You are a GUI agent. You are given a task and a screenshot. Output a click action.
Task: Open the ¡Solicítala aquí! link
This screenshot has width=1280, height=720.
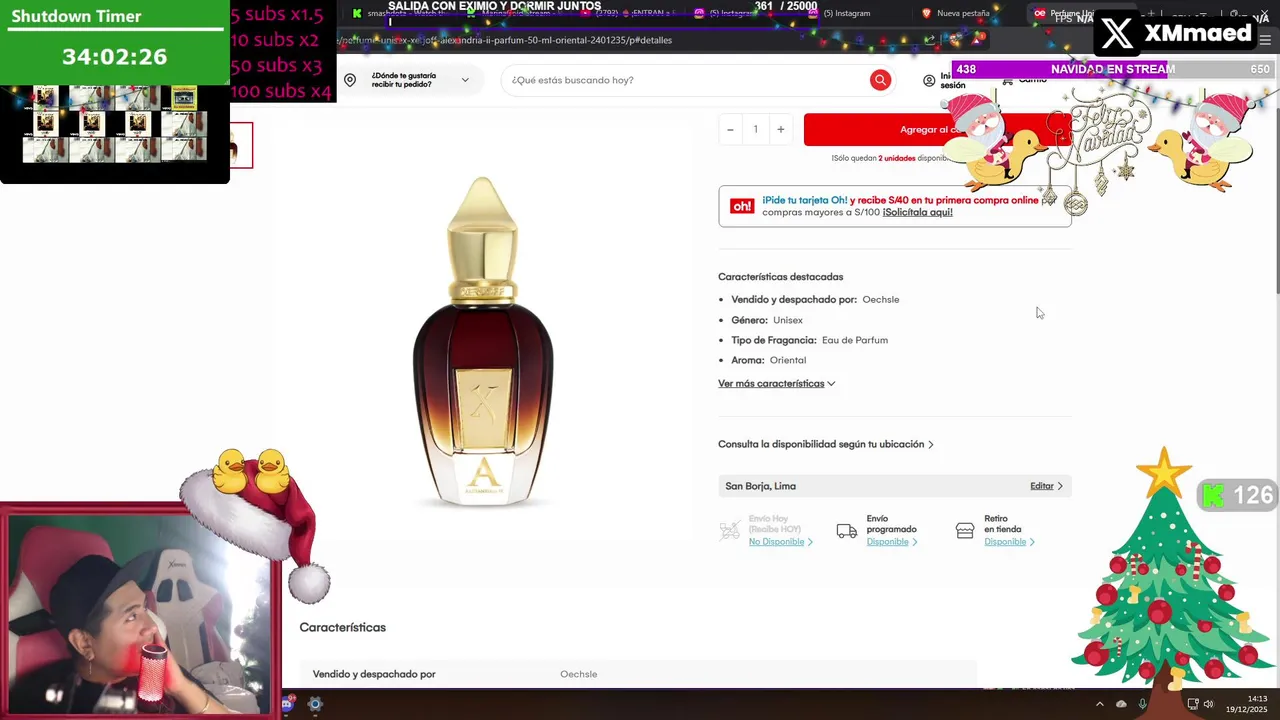click(917, 212)
